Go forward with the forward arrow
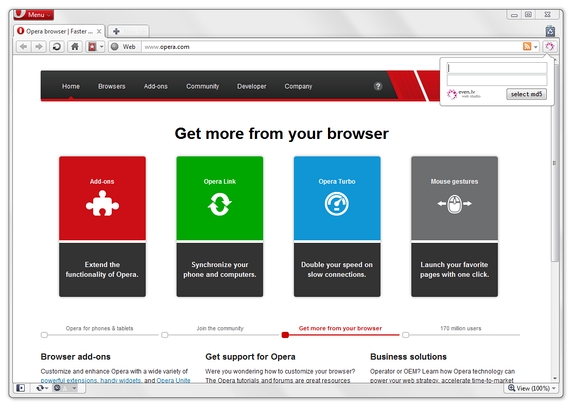The image size is (572, 408). tap(39, 47)
